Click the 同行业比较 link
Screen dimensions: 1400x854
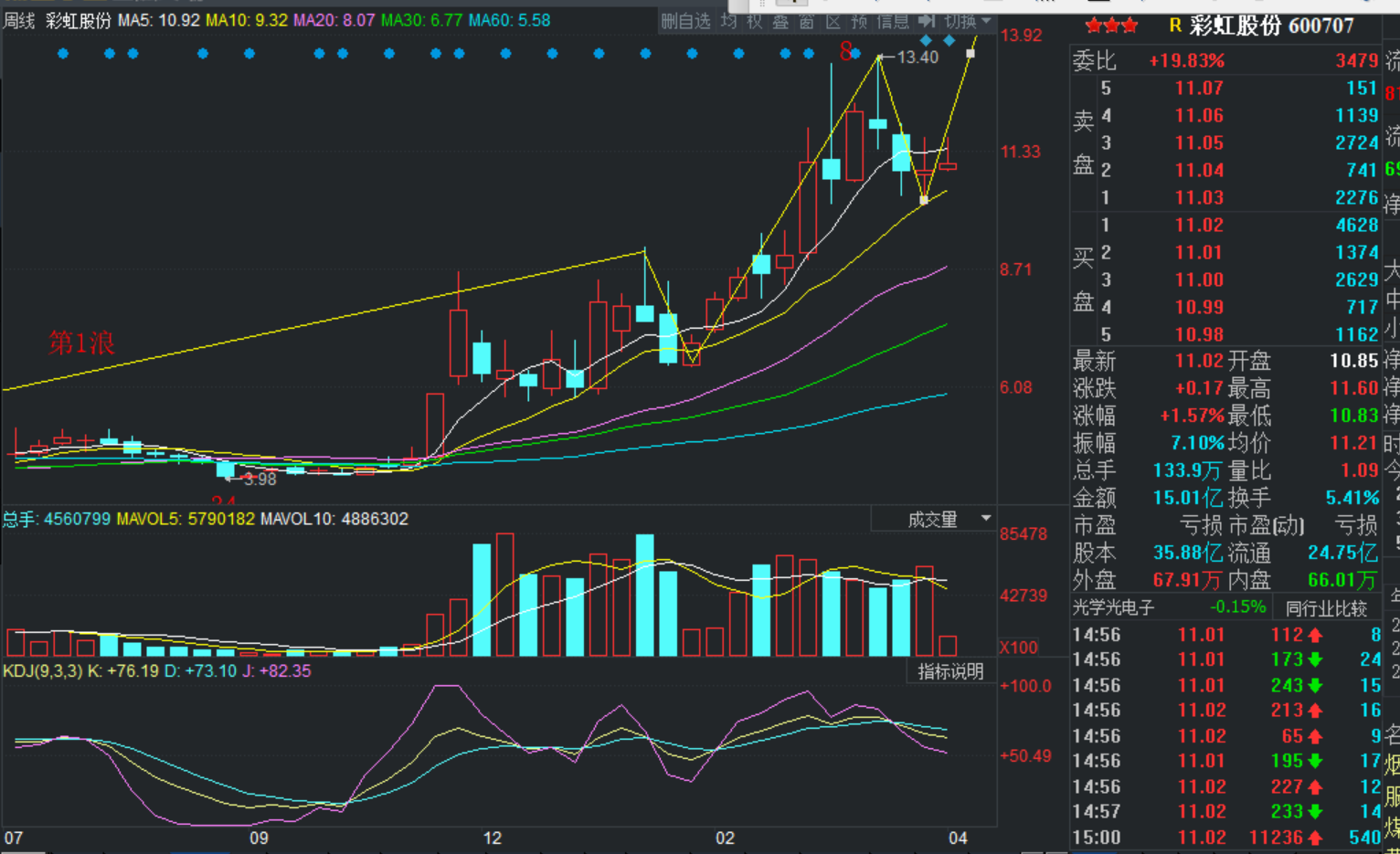1326,607
